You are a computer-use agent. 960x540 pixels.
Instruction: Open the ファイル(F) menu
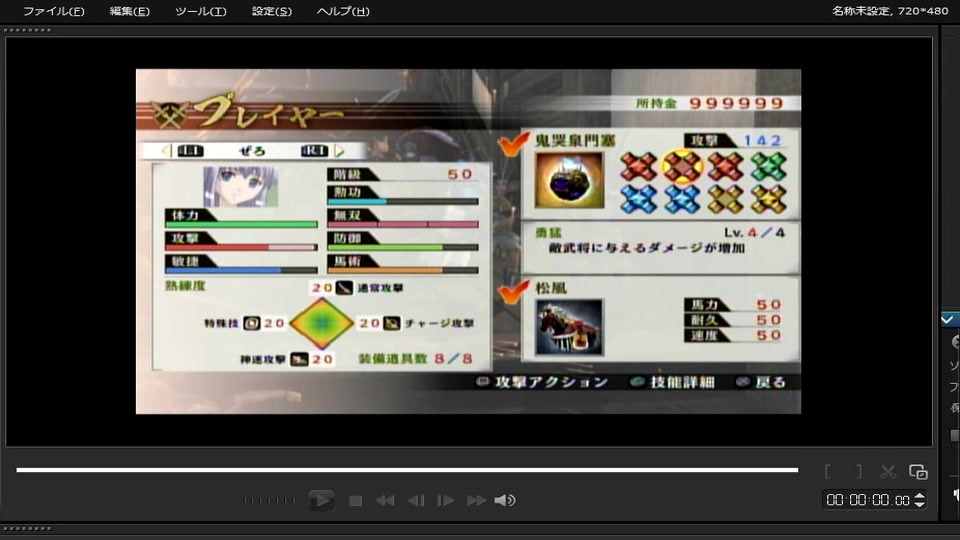[53, 11]
